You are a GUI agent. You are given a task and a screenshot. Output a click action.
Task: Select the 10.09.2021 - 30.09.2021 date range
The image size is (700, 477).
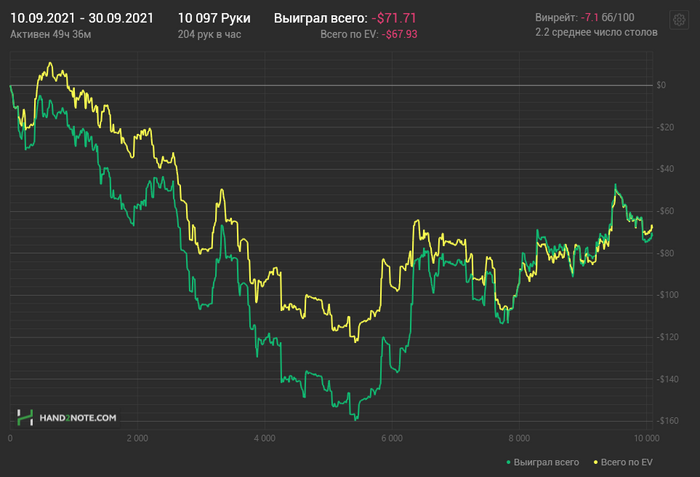point(81,18)
